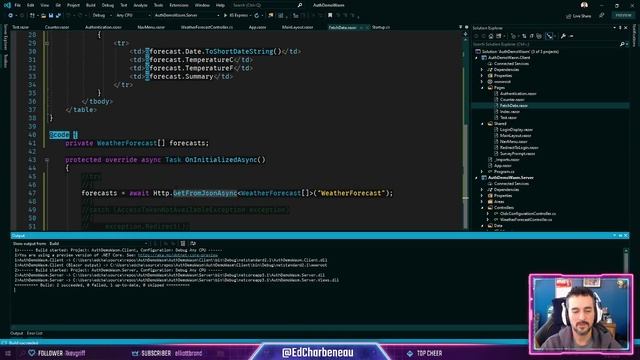
Task: Open the AuthDemoWasm.Server startup project dropdown
Action: (x=187, y=16)
